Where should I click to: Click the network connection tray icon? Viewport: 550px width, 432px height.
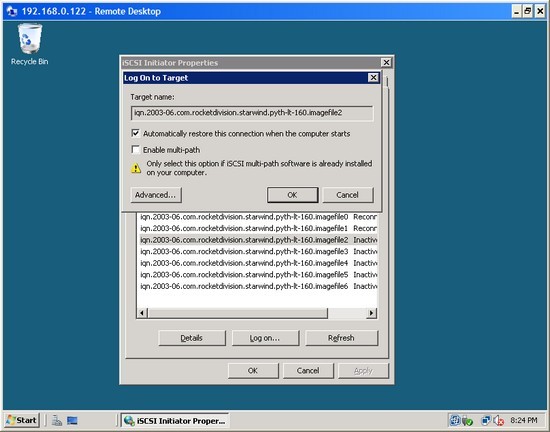pos(486,420)
